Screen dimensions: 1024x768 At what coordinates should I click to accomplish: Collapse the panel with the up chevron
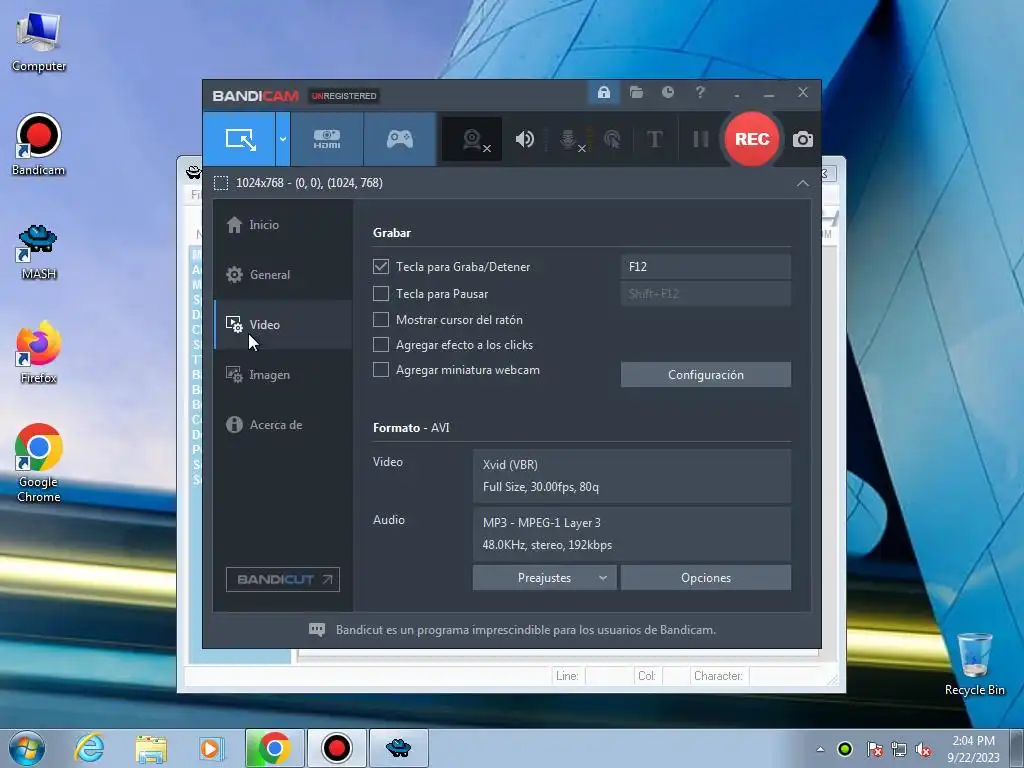tap(803, 184)
